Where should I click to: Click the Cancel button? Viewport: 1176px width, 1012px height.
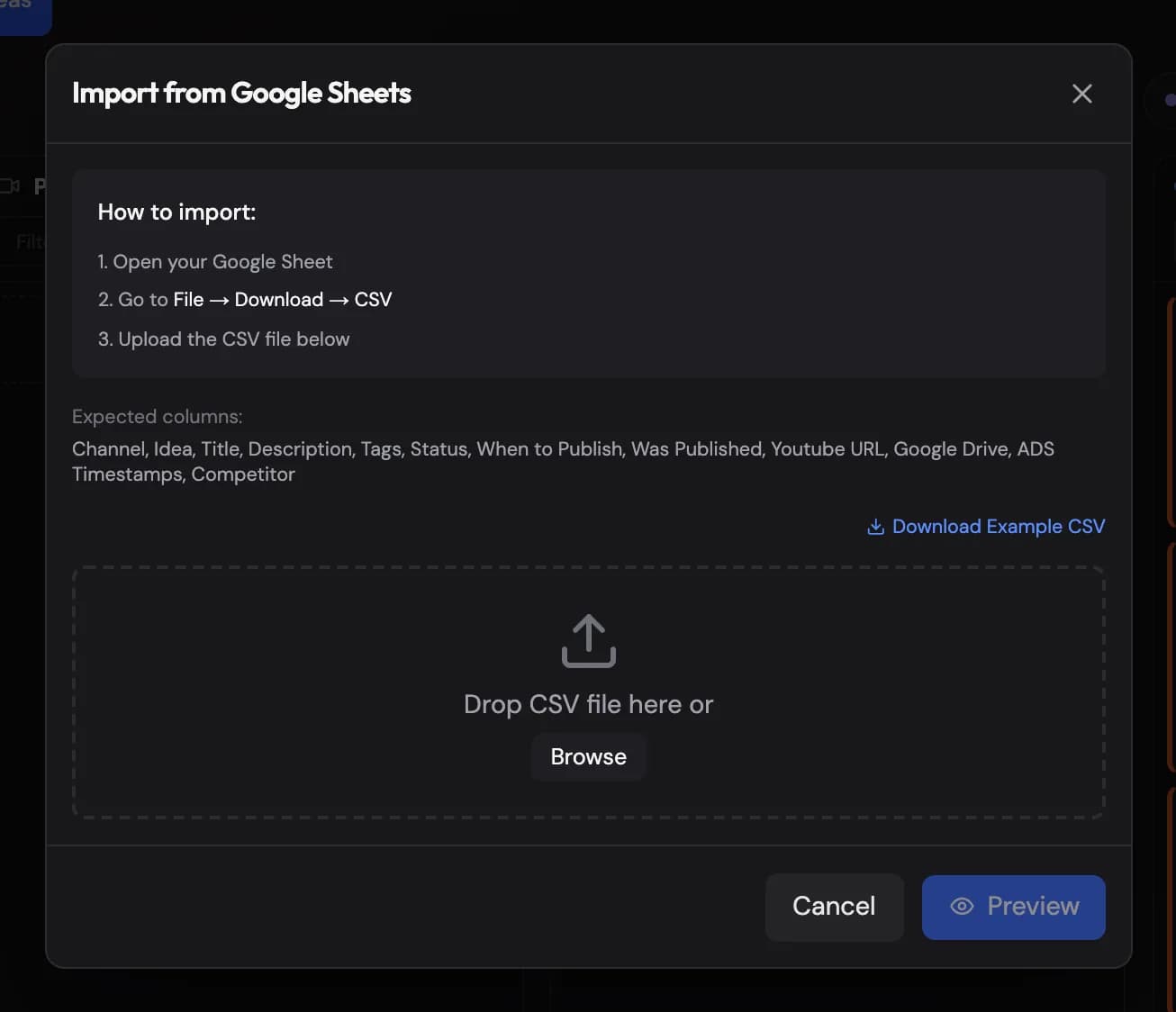pyautogui.click(x=834, y=907)
